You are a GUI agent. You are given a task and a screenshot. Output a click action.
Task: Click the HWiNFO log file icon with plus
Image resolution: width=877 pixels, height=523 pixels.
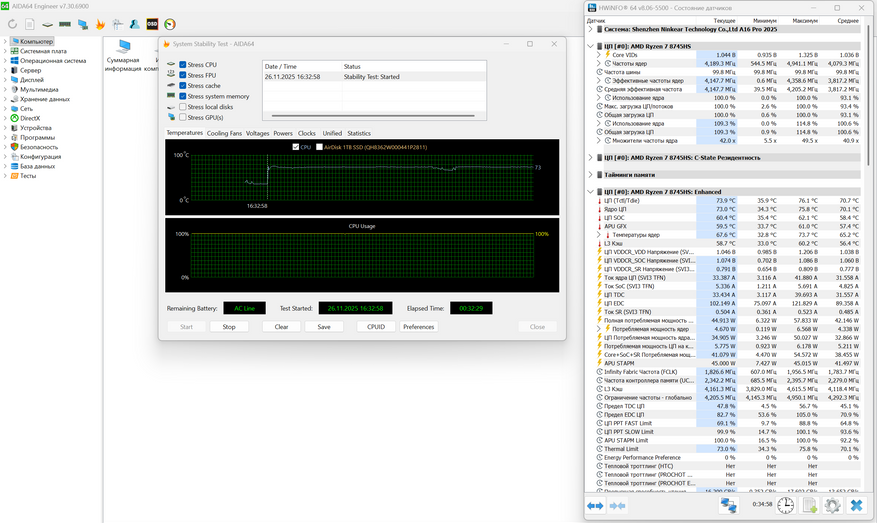(809, 506)
